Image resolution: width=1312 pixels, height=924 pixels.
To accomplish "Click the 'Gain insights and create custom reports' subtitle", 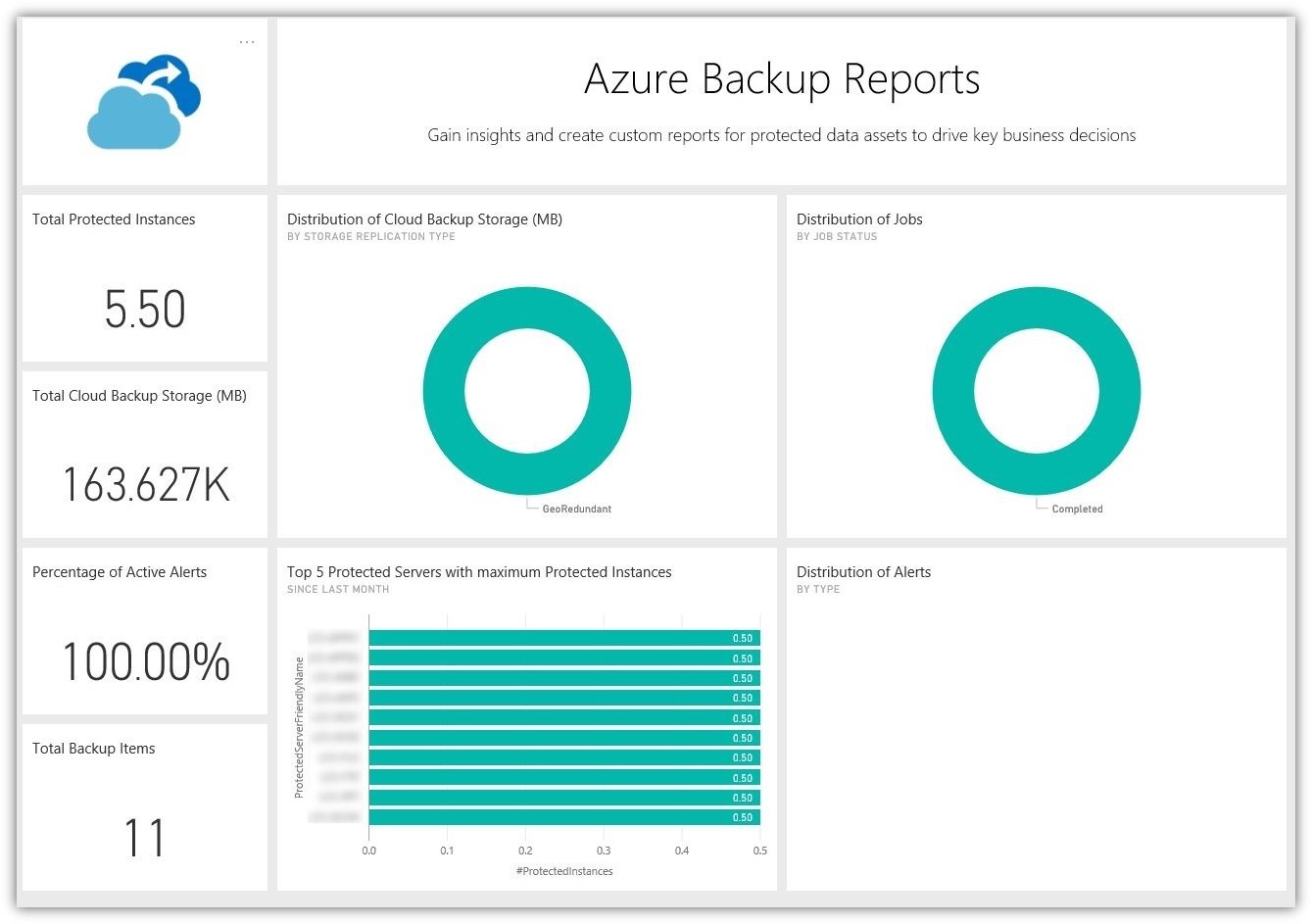I will point(782,135).
